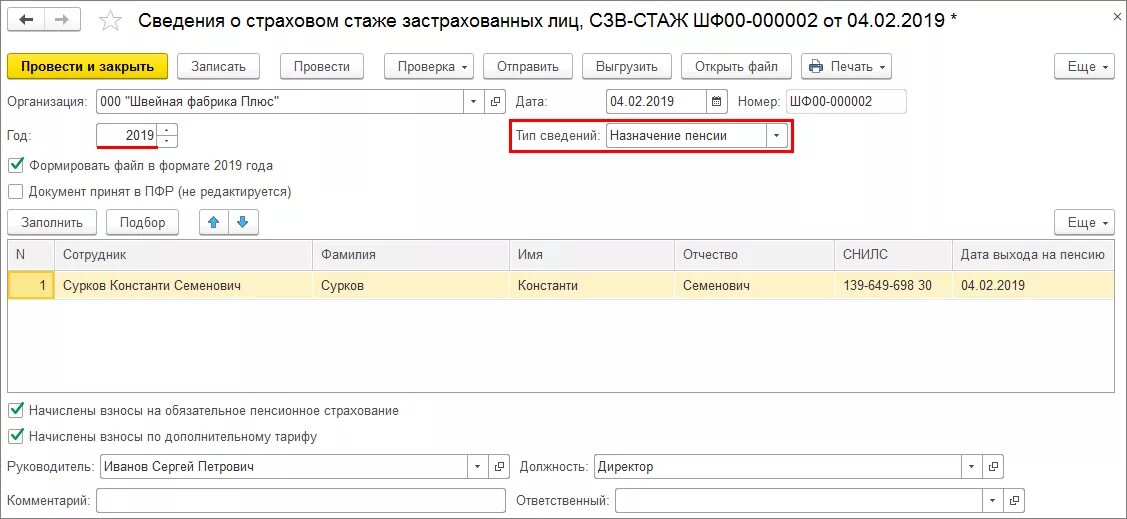Click the Провести button
The width and height of the screenshot is (1127, 519).
[x=322, y=67]
